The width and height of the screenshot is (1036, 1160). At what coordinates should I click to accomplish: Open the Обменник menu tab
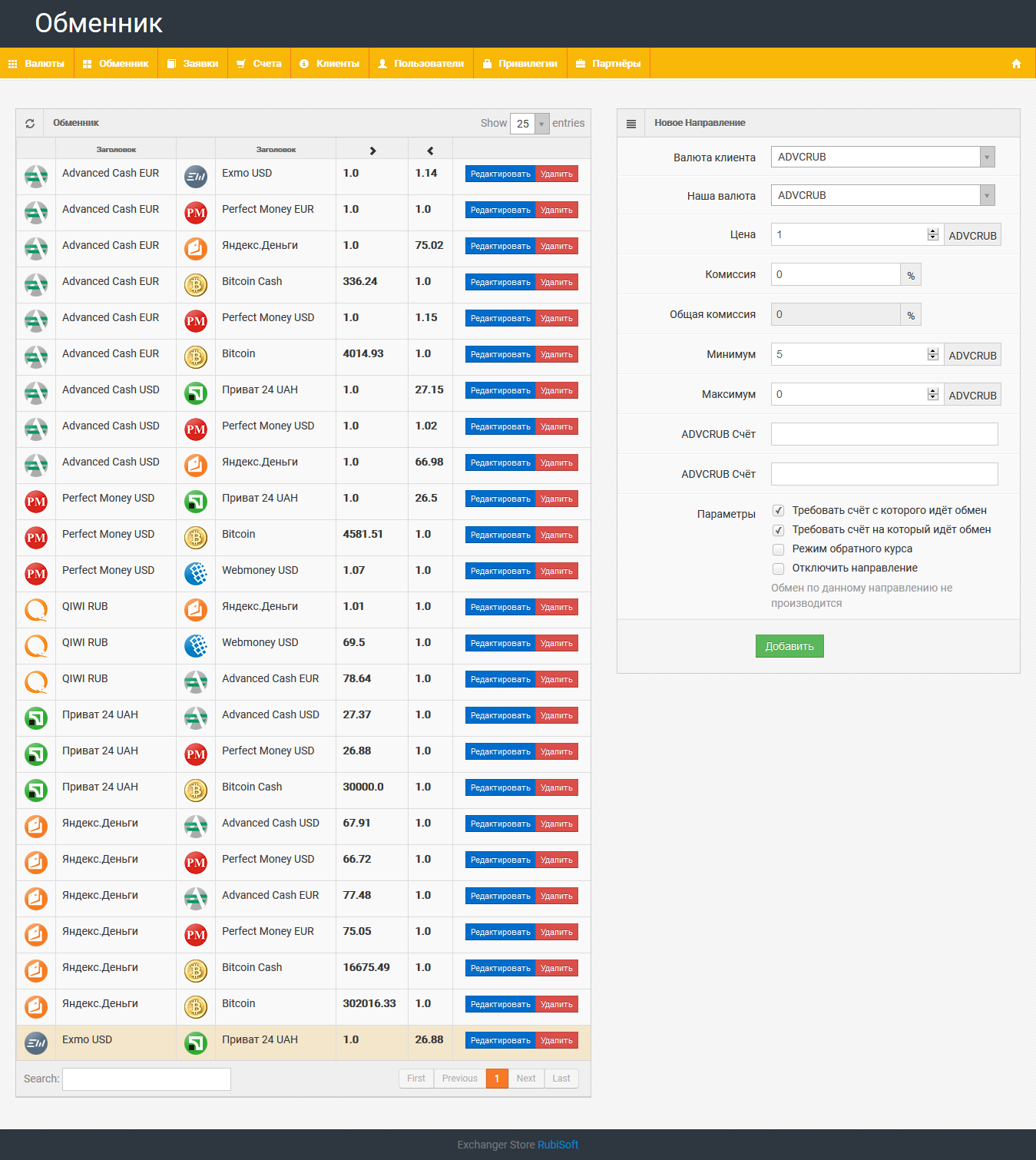[x=116, y=64]
